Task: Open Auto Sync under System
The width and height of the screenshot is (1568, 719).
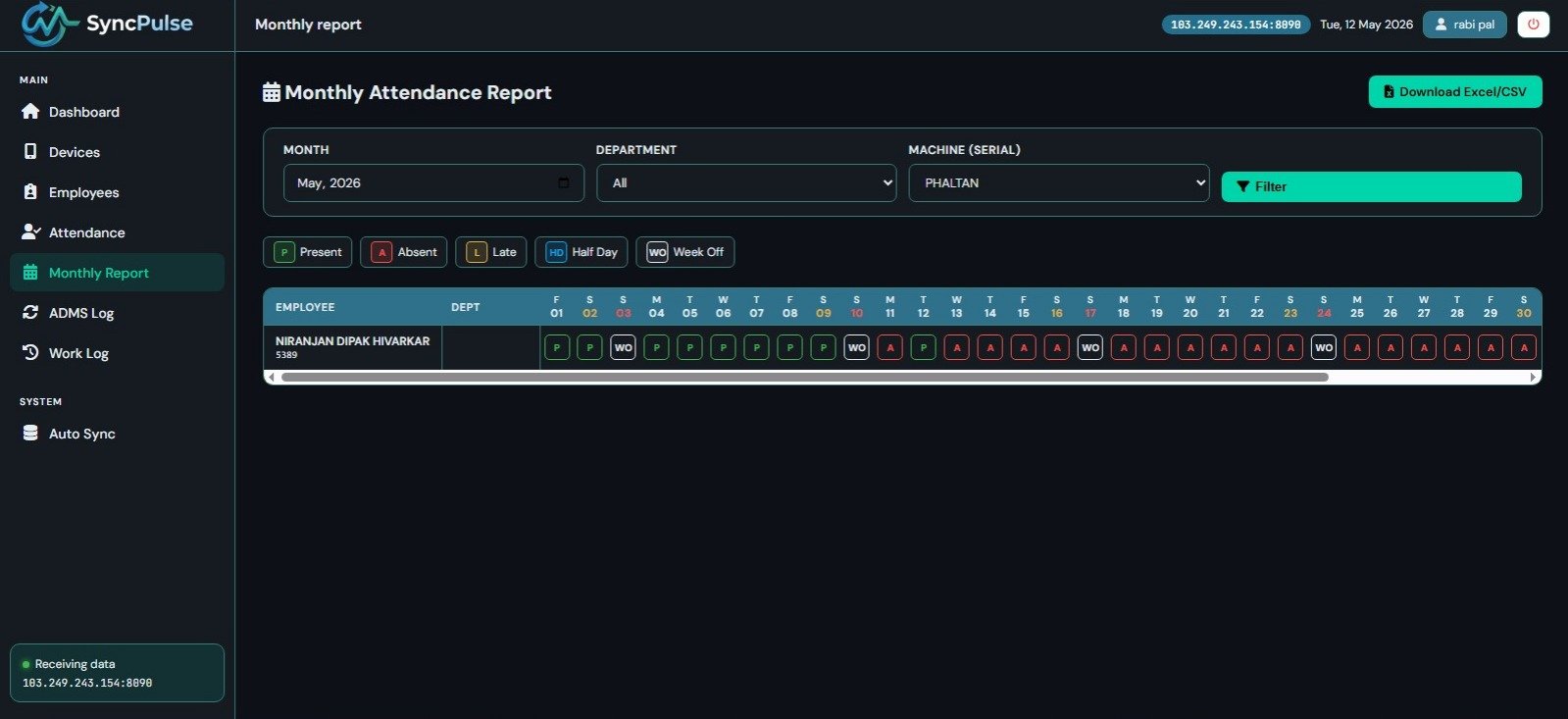Action: pyautogui.click(x=117, y=434)
